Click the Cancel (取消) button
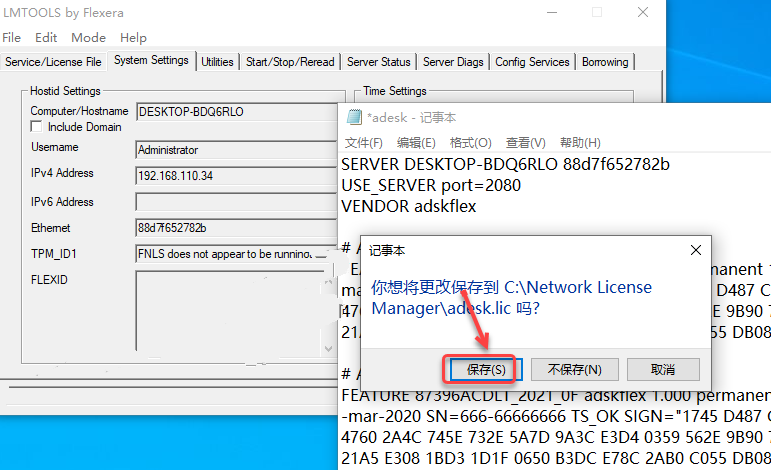The width and height of the screenshot is (771, 470). [x=663, y=369]
